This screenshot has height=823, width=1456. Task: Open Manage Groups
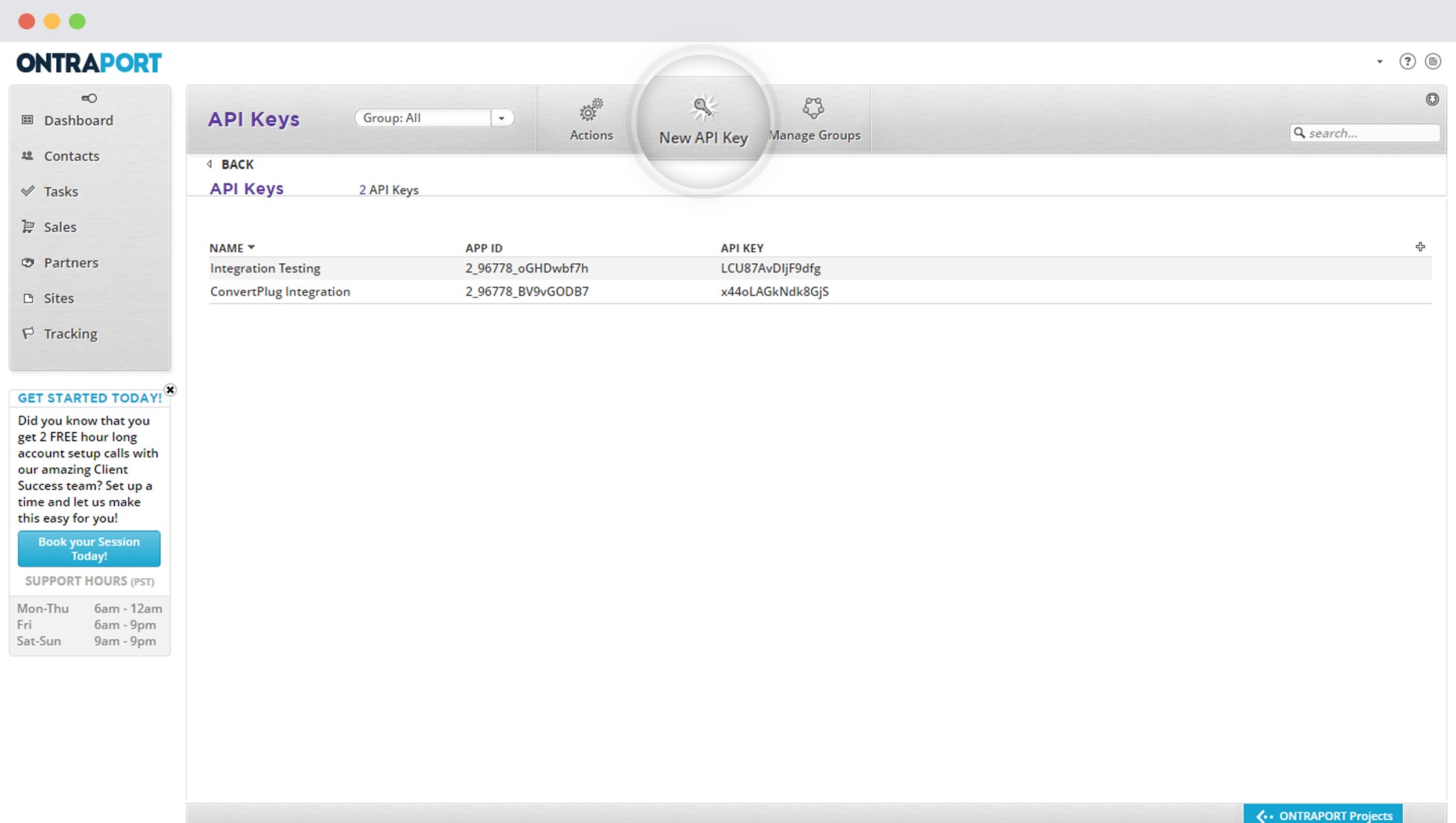point(814,120)
